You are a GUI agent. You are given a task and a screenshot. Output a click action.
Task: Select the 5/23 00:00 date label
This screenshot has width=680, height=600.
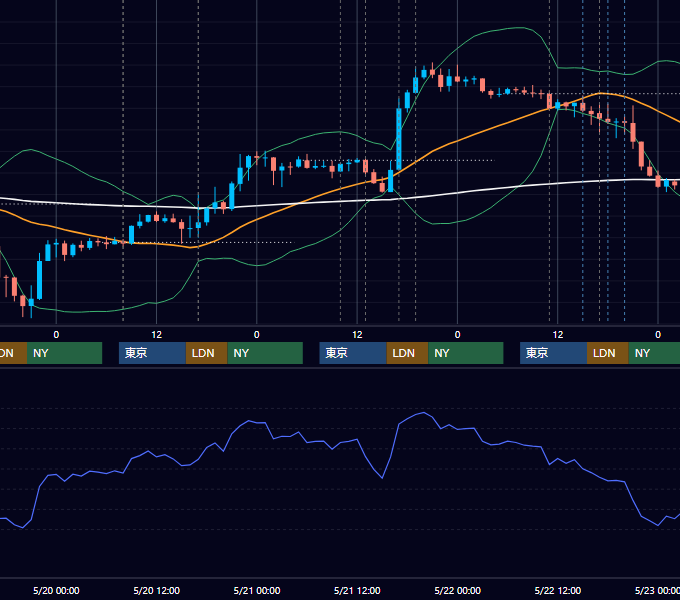click(657, 590)
